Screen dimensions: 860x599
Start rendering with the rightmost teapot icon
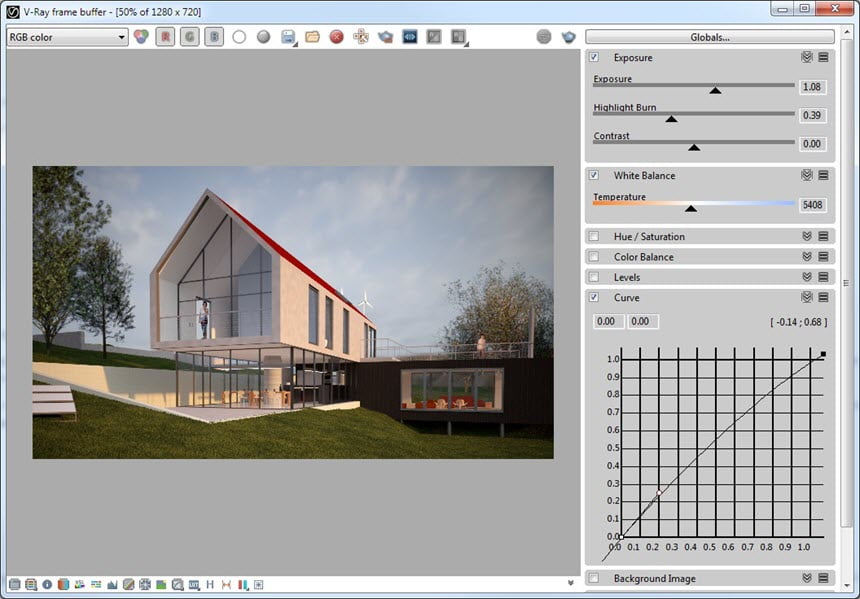pyautogui.click(x=569, y=37)
